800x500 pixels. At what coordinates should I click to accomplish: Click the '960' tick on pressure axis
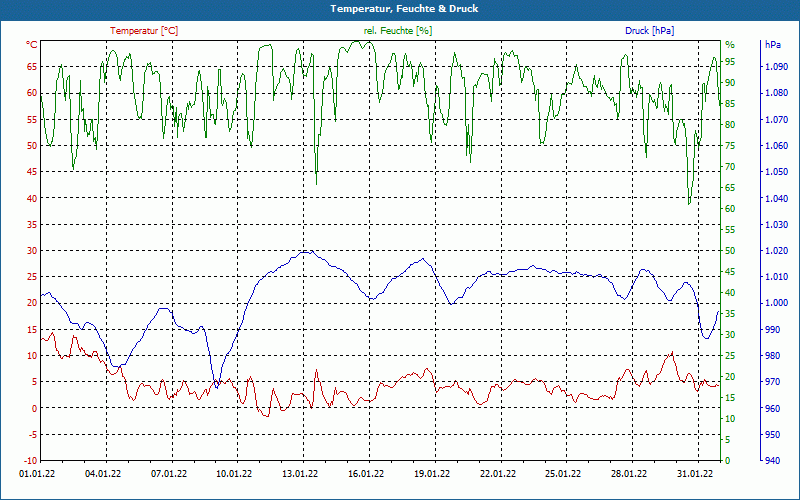pyautogui.click(x=774, y=408)
